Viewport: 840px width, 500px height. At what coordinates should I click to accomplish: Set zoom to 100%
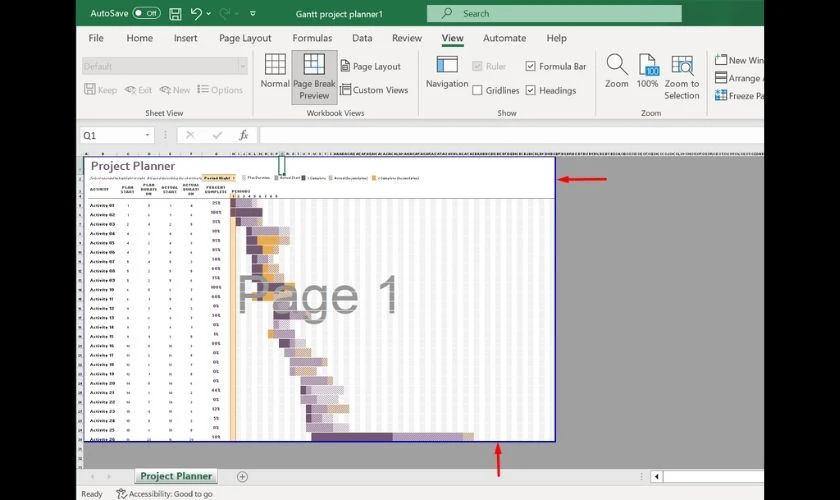(x=648, y=72)
